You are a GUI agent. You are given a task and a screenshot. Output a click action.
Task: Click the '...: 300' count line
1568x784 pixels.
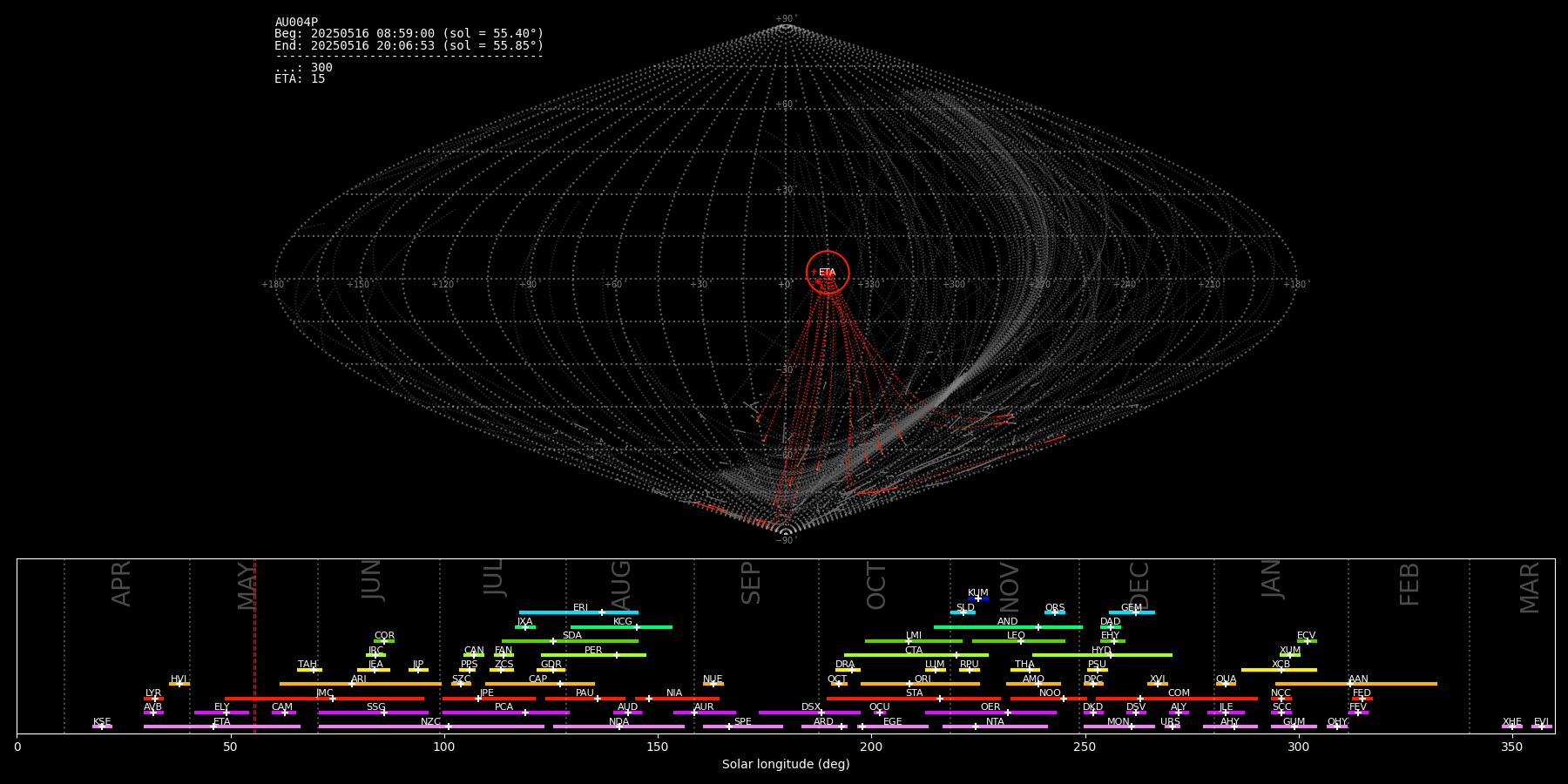(x=303, y=68)
